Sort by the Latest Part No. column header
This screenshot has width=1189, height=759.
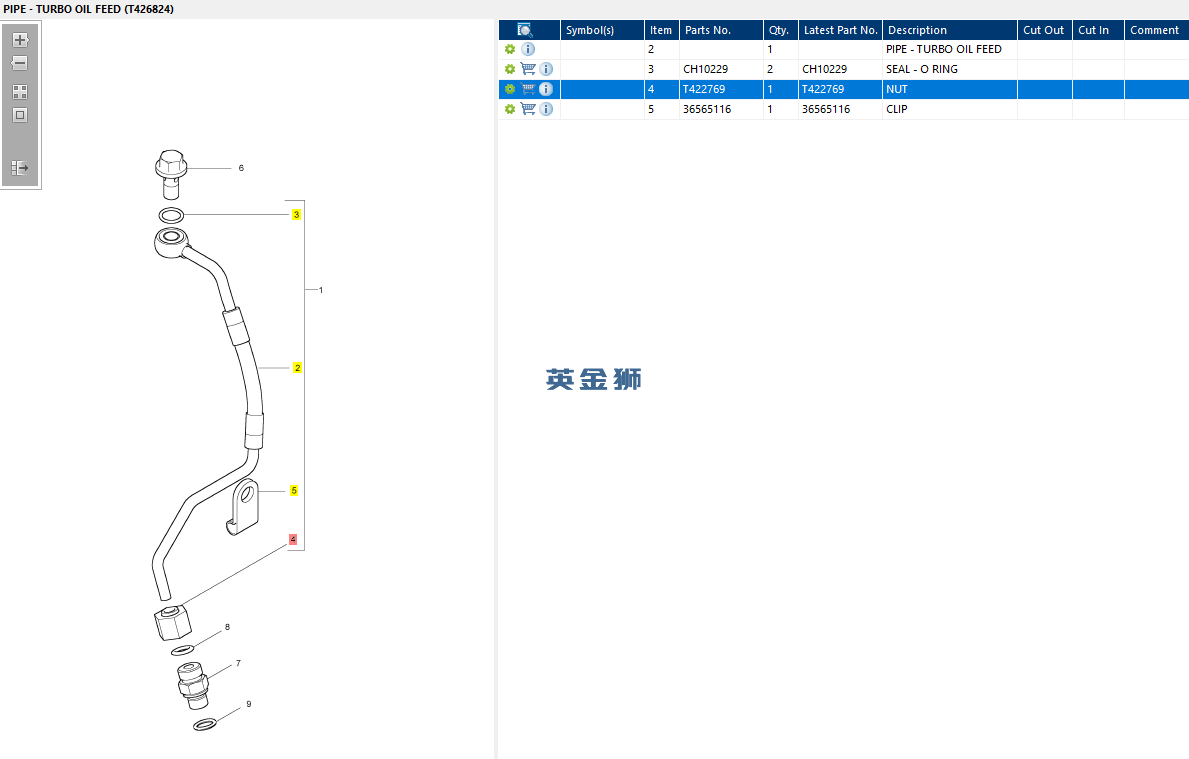pyautogui.click(x=840, y=30)
